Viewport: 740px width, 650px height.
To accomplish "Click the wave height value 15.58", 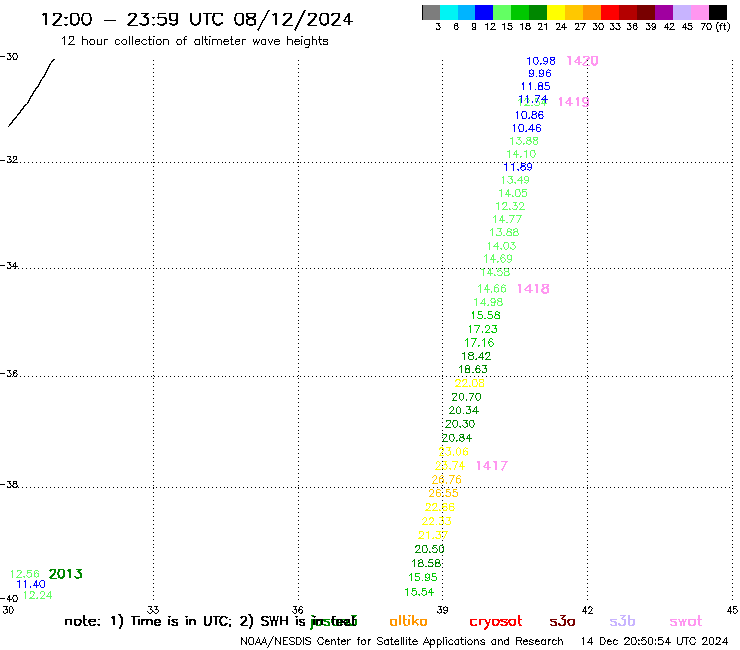I will [x=486, y=315].
